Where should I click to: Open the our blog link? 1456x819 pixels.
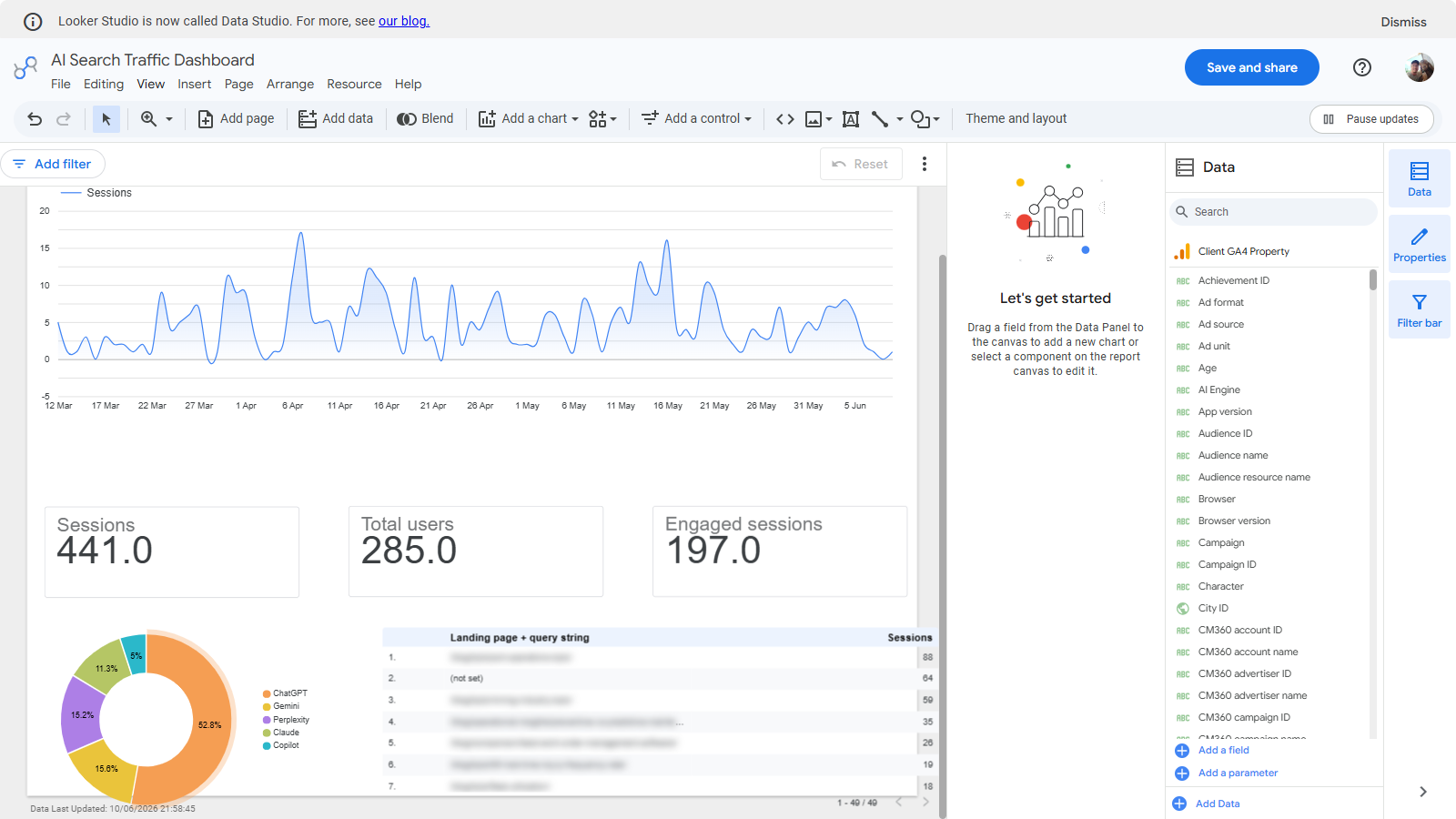click(404, 21)
